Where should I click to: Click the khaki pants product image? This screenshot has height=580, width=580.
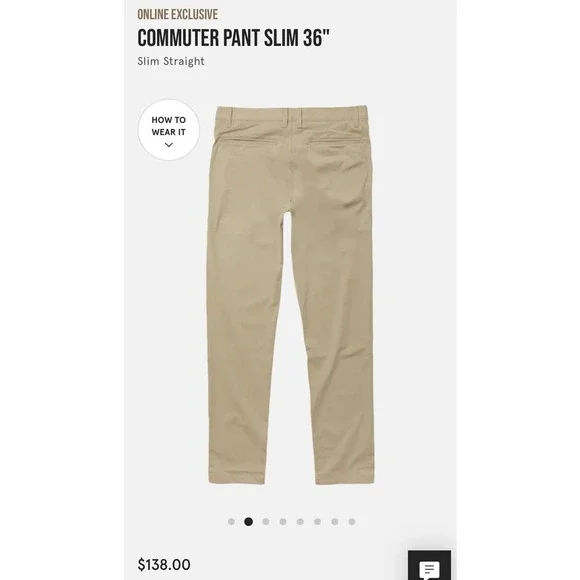click(x=291, y=295)
